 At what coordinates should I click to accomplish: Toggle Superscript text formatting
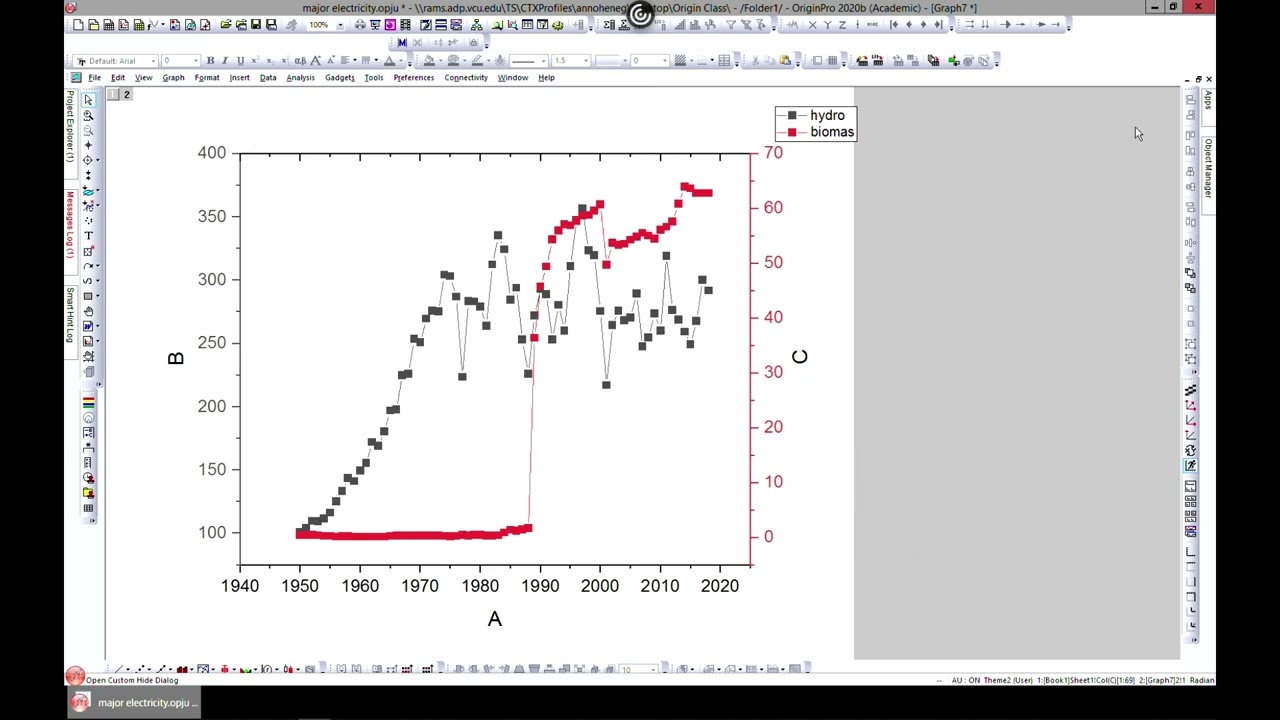255,61
